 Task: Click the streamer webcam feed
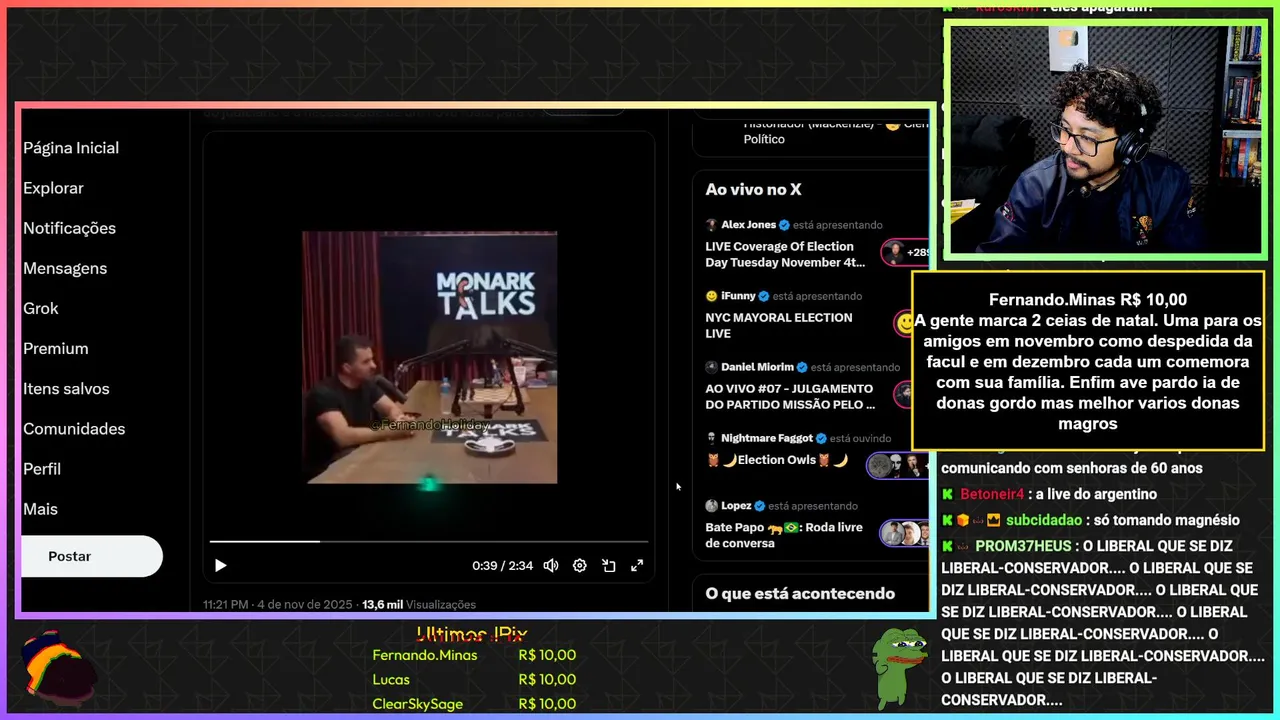coord(1105,140)
